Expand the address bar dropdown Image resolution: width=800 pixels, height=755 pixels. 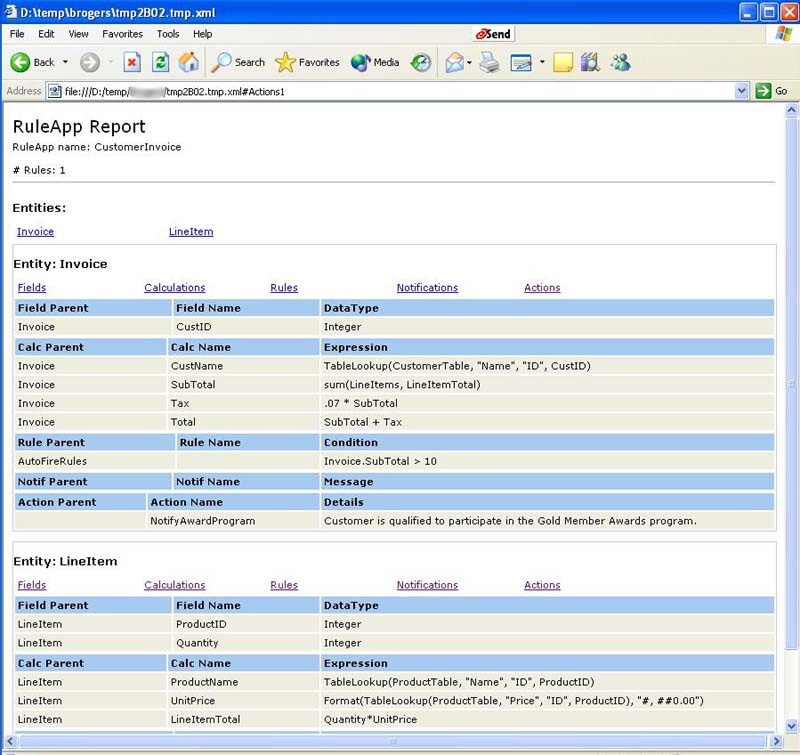pos(741,91)
